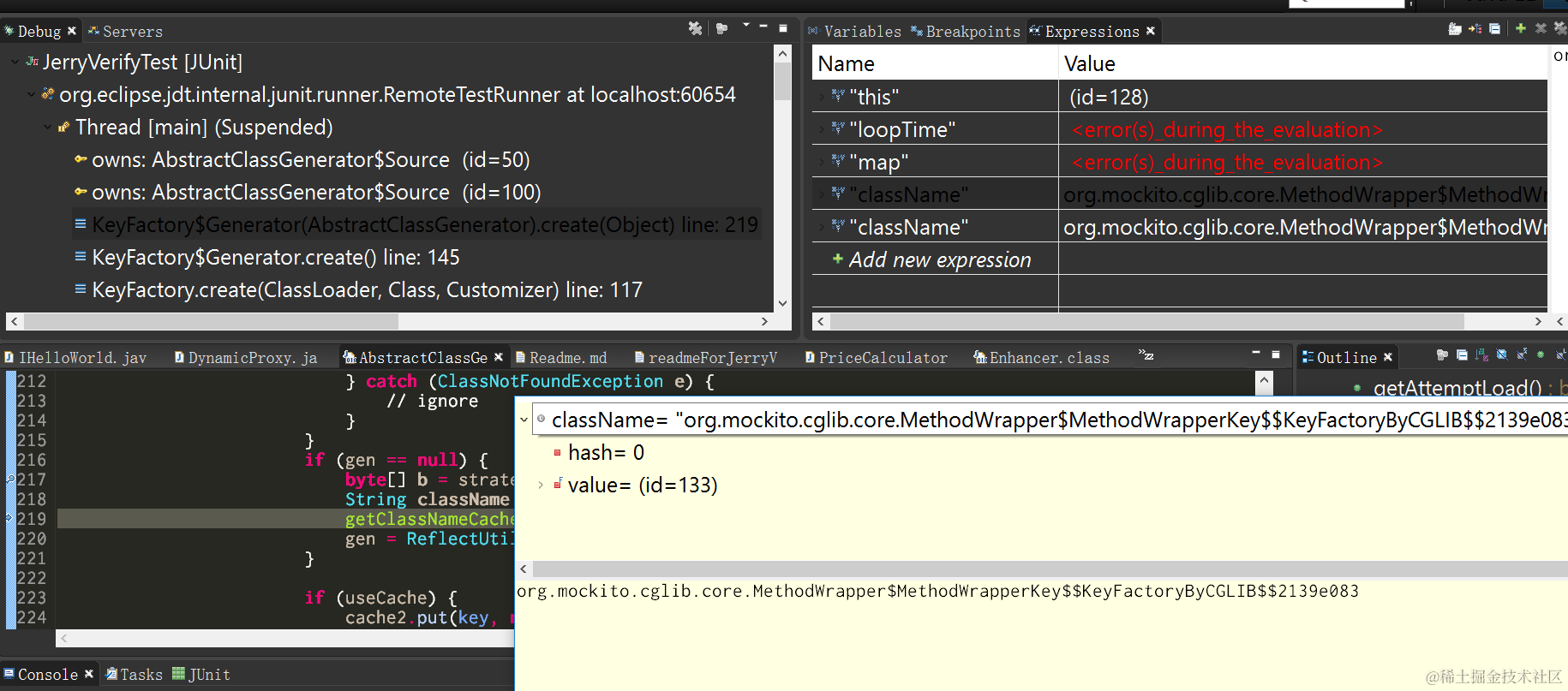Click the Name column header

tap(935, 63)
